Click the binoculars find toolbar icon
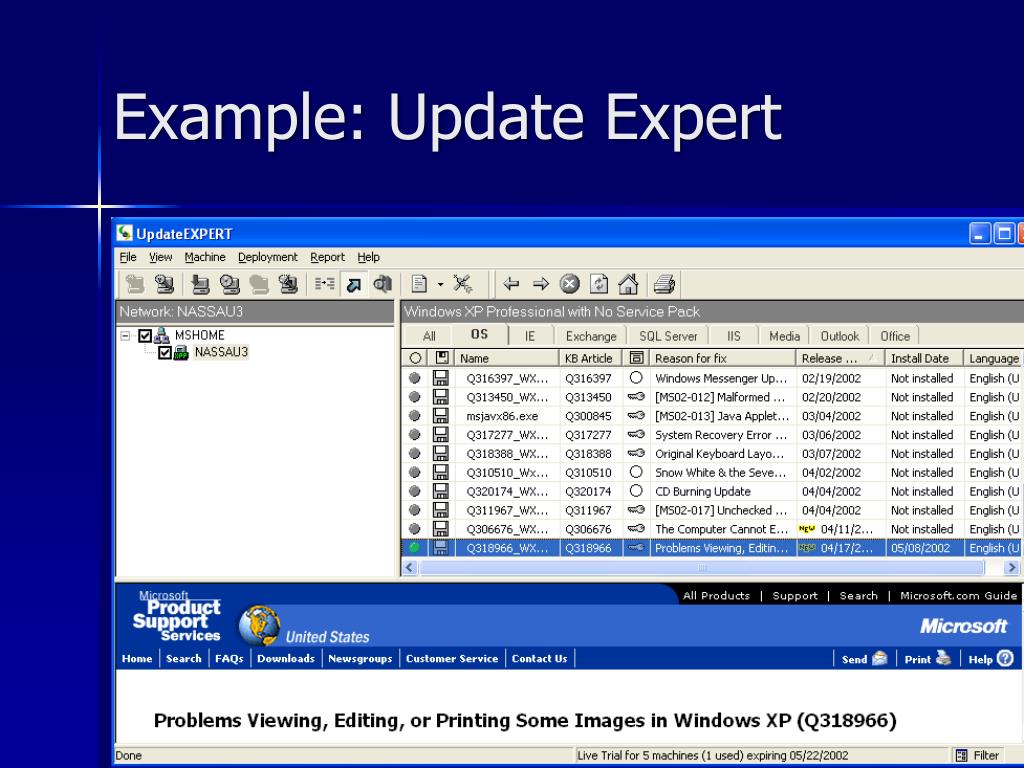The height and width of the screenshot is (768, 1024). [x=382, y=284]
